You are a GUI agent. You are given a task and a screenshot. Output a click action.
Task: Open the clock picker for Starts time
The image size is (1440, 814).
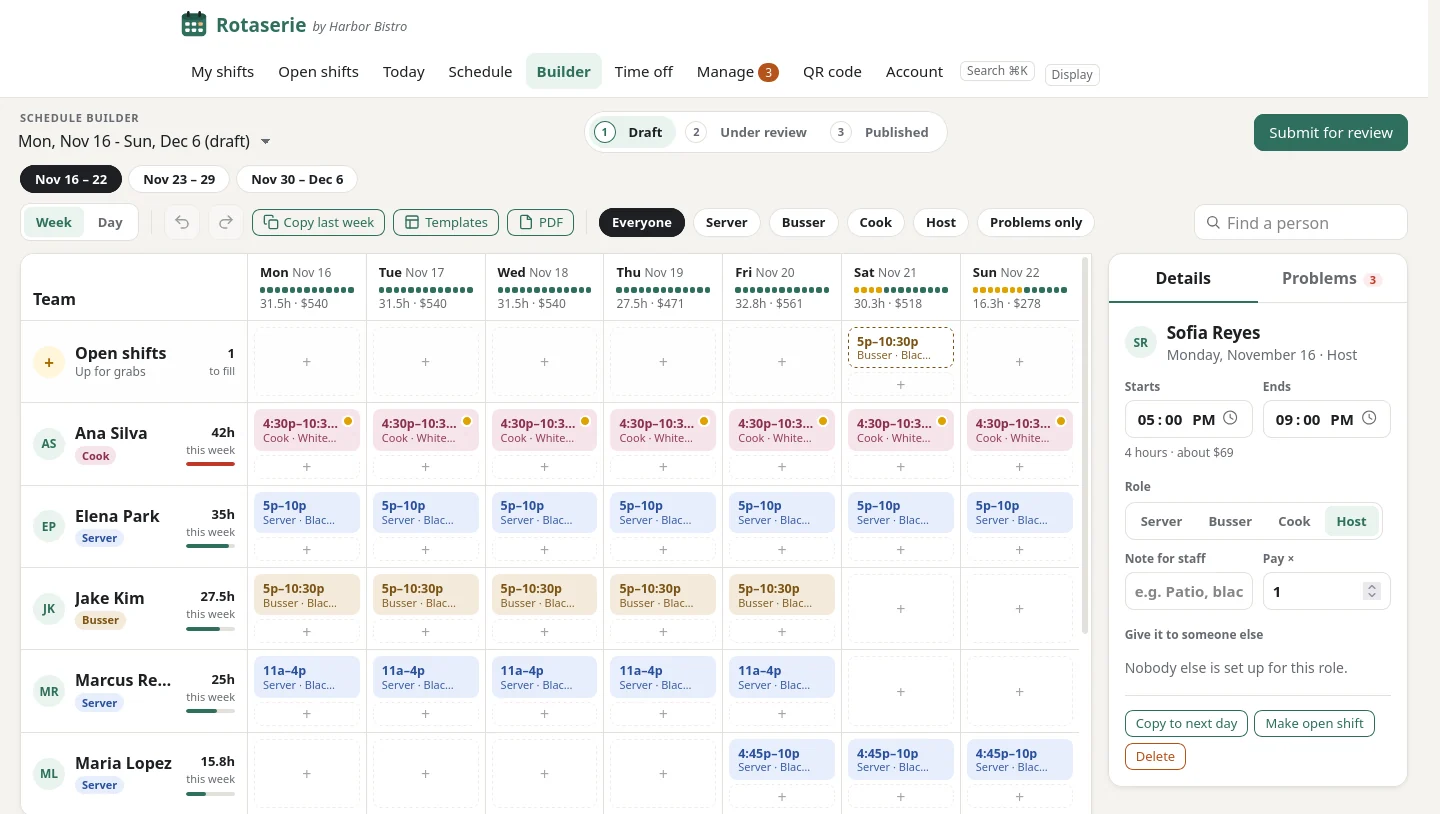[1230, 419]
